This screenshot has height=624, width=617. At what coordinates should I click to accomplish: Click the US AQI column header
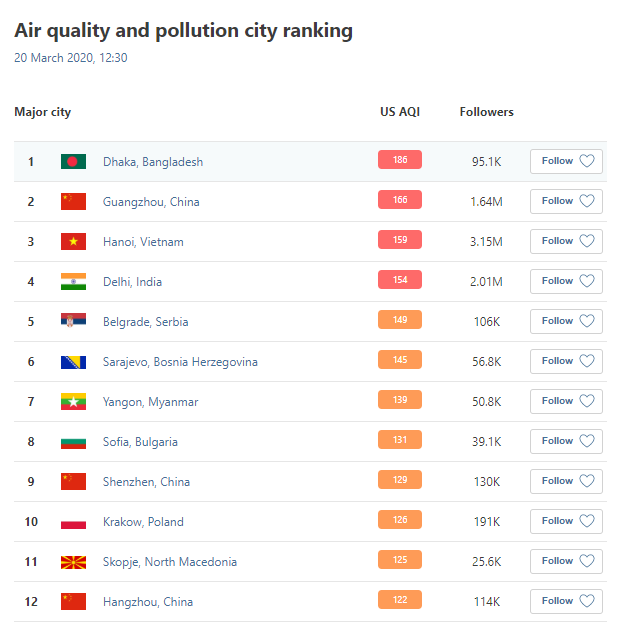point(400,112)
